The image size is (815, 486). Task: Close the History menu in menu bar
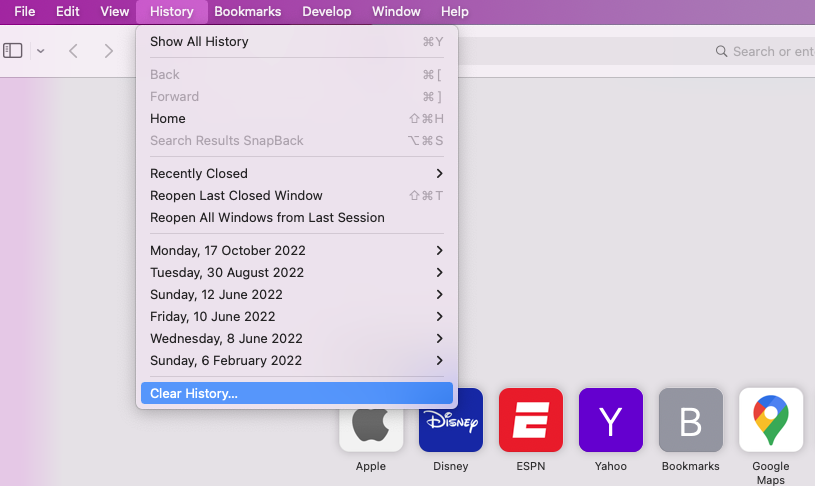pyautogui.click(x=172, y=11)
